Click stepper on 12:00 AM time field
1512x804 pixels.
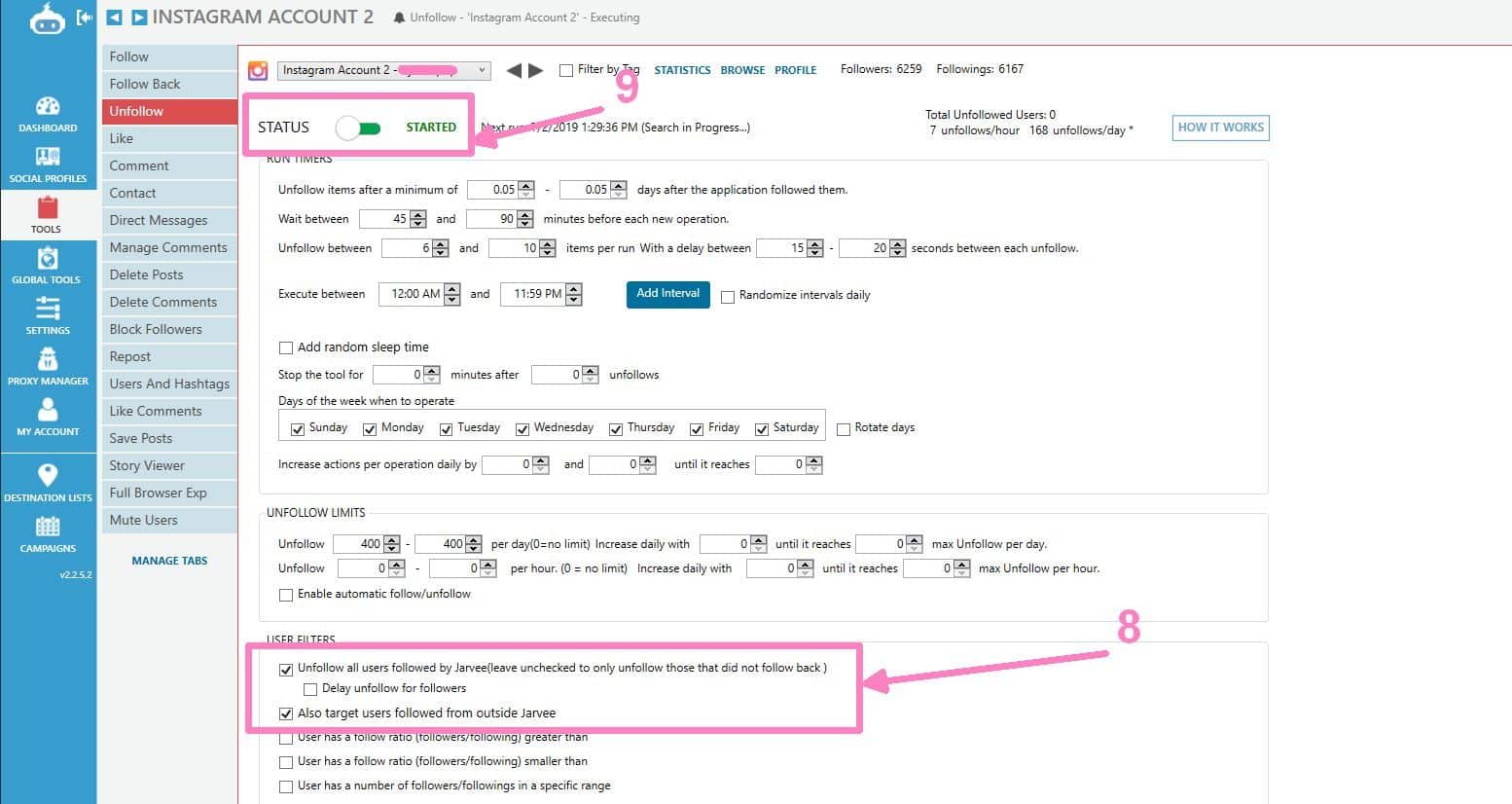pos(451,294)
